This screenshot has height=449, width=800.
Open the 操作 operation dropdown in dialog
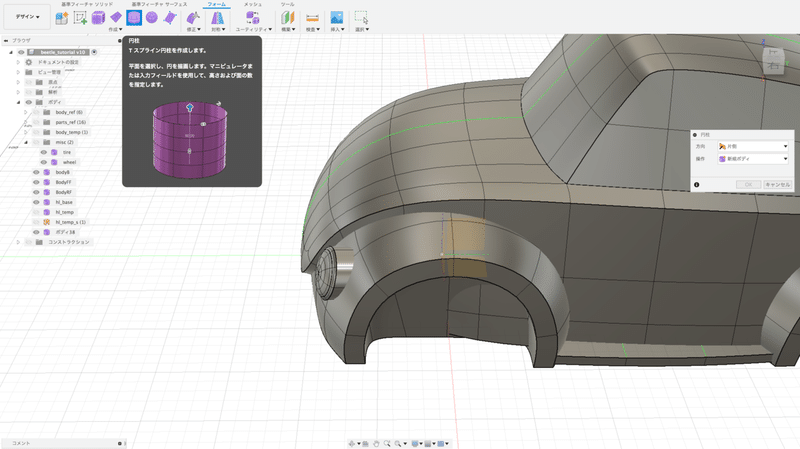753,158
